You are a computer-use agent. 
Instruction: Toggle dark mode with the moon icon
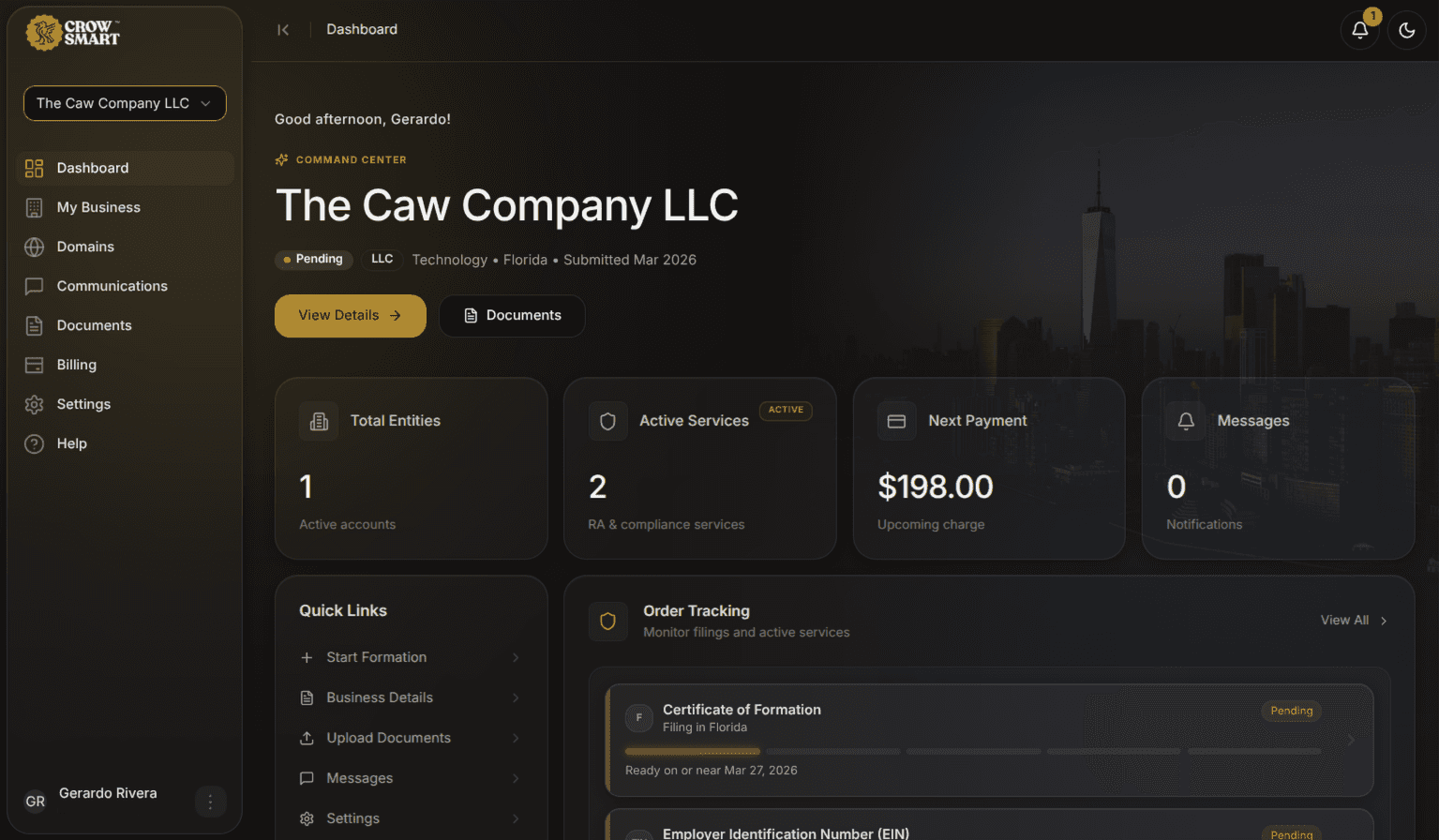coord(1406,30)
